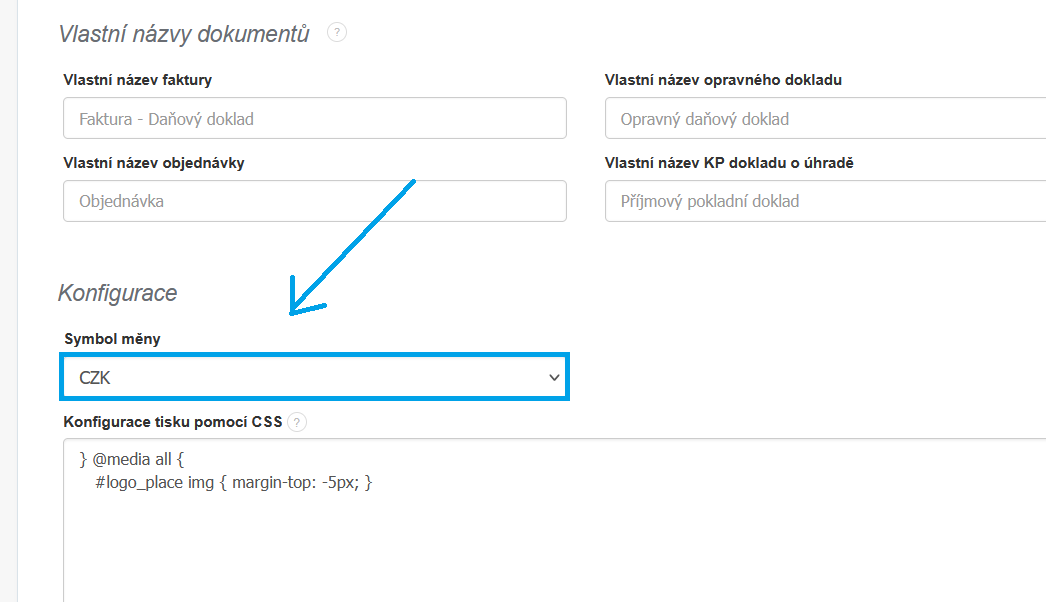1046x602 pixels.
Task: Open help tooltip for Konfigurace tisku pomocí CSS
Action: coord(297,422)
